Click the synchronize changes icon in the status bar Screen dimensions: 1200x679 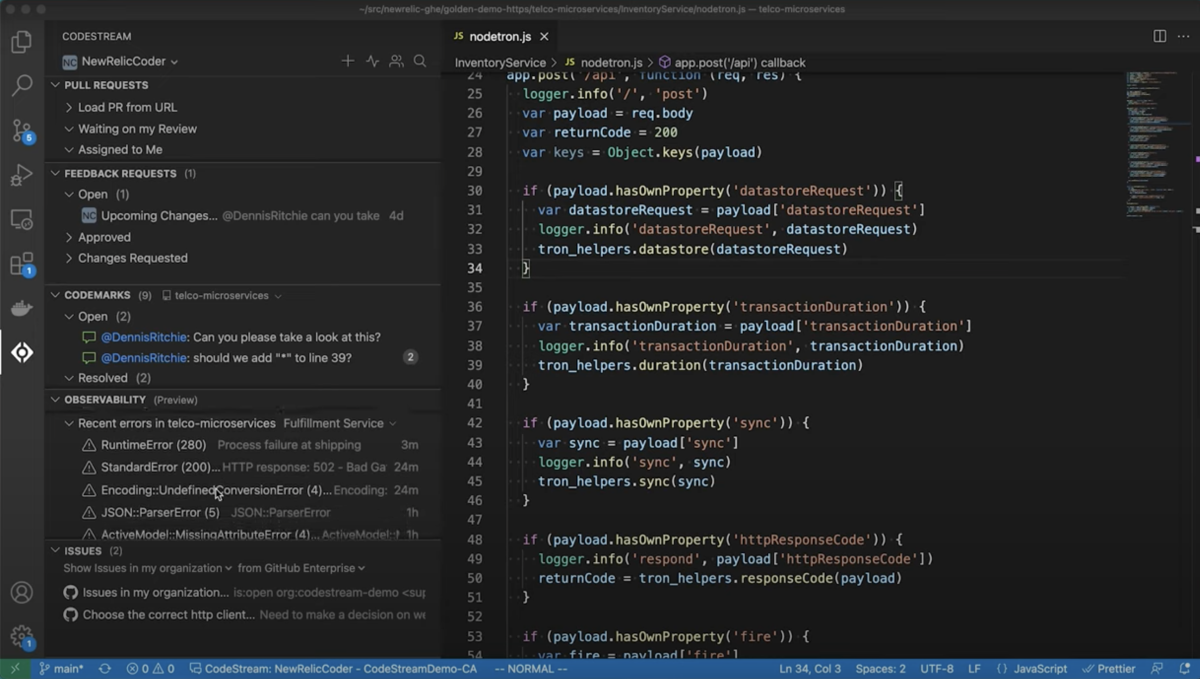tap(104, 668)
